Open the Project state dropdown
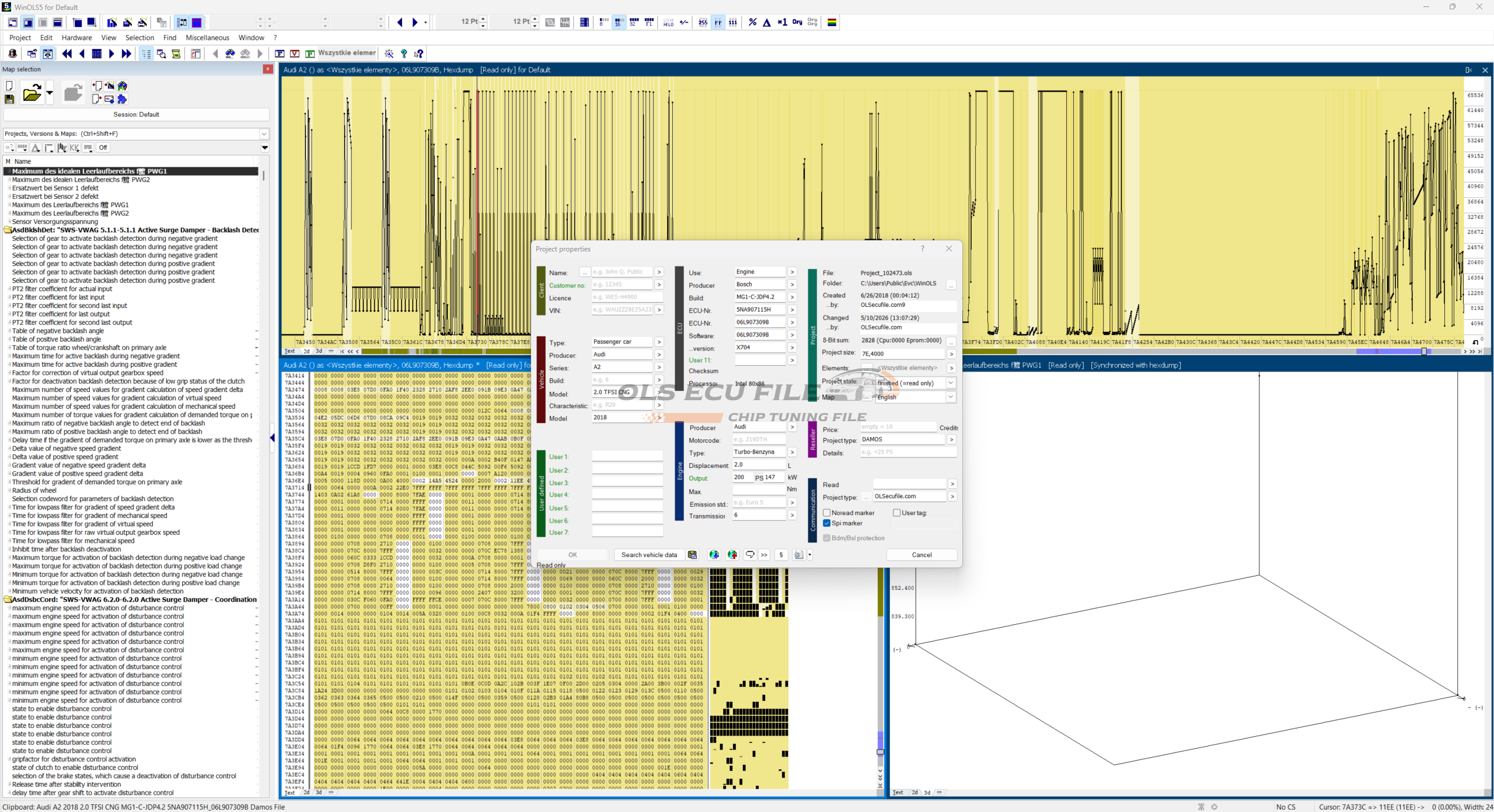Screen dimensions: 1494x812 point(951,383)
